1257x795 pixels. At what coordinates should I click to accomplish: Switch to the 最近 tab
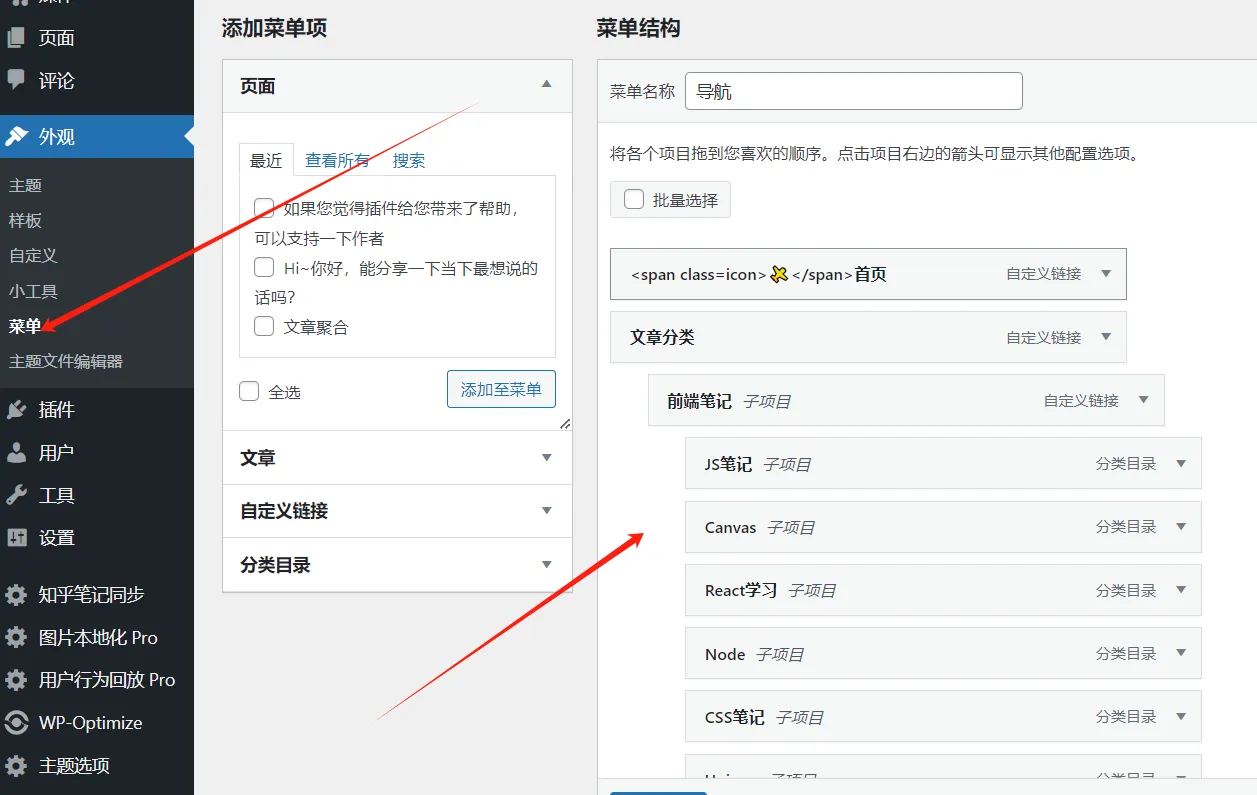(266, 160)
